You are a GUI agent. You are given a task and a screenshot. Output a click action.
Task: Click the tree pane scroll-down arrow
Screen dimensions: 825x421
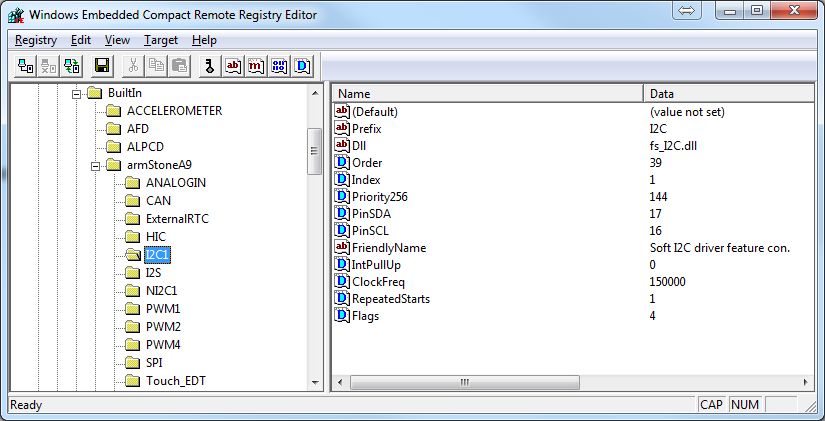[315, 383]
